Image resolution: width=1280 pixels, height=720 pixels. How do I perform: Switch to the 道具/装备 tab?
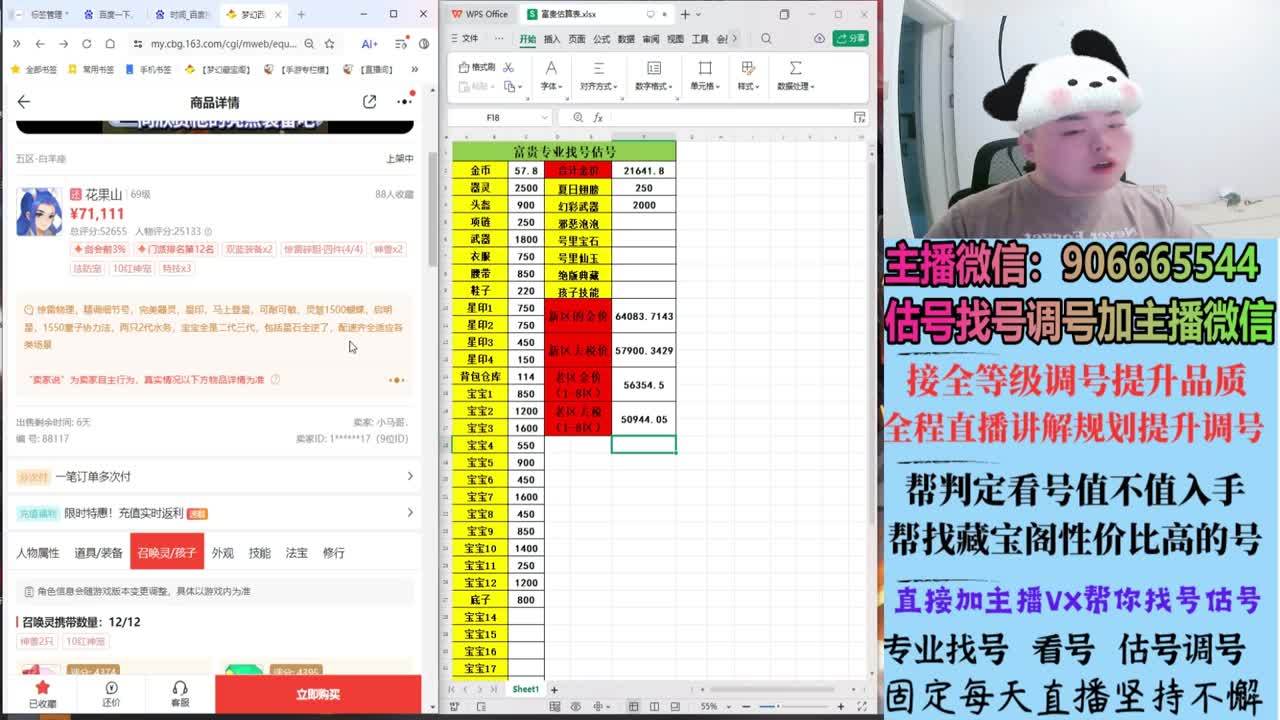pos(98,552)
